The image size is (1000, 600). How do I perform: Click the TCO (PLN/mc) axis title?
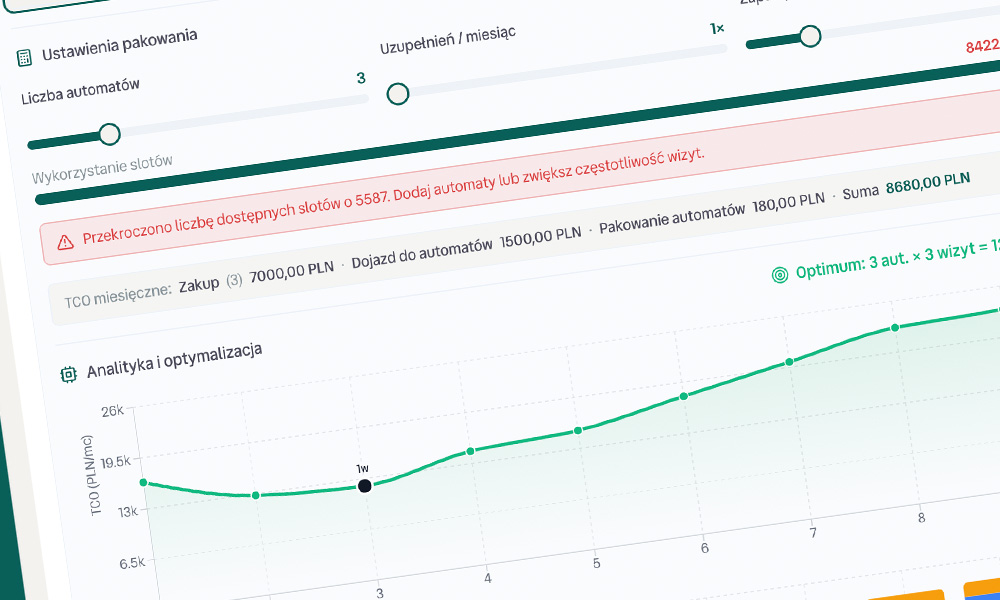[x=93, y=476]
